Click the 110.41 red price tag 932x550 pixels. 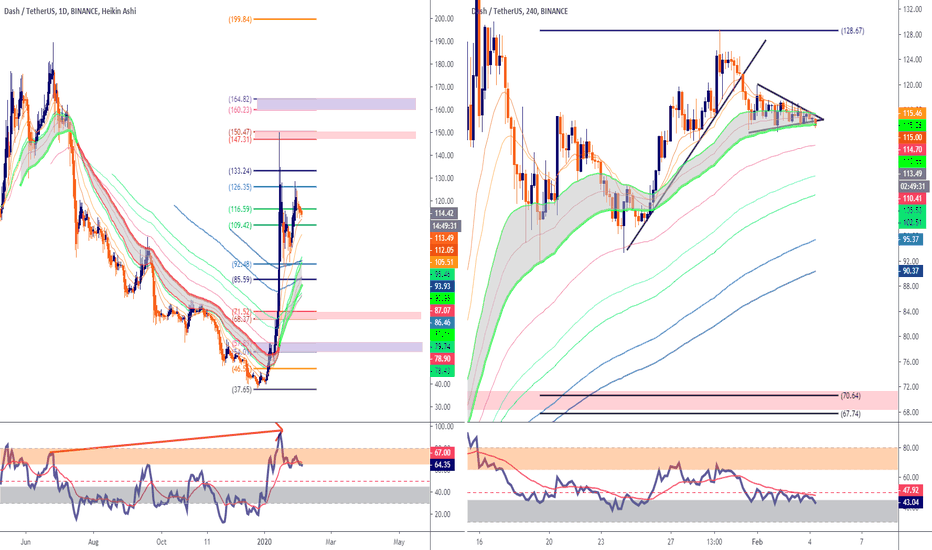click(912, 198)
